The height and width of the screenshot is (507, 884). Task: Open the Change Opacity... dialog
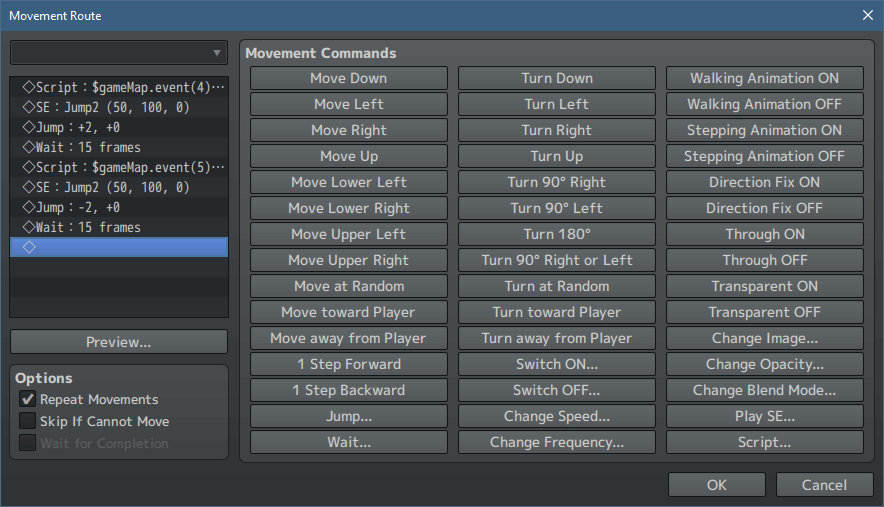click(x=765, y=364)
